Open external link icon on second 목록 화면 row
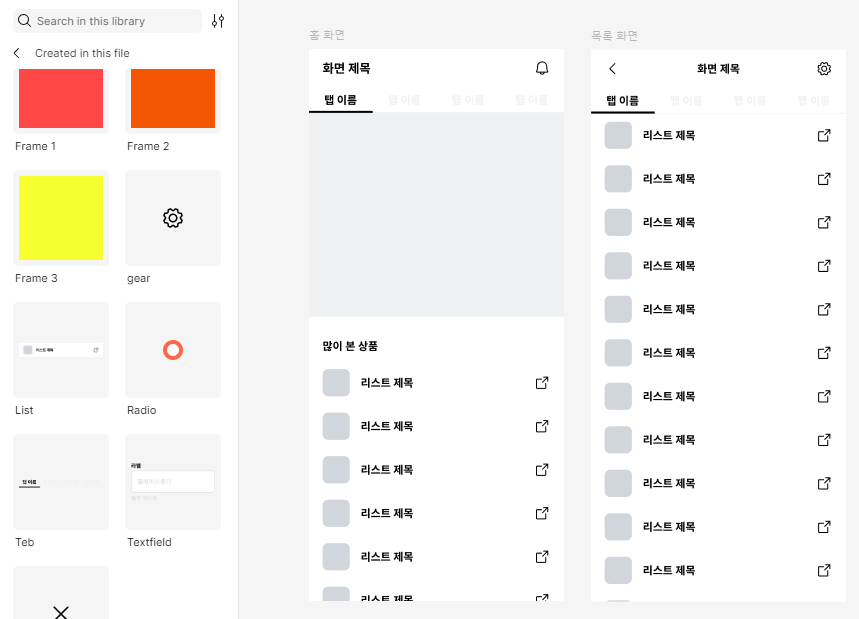Screen dimensions: 859x619 click(824, 179)
